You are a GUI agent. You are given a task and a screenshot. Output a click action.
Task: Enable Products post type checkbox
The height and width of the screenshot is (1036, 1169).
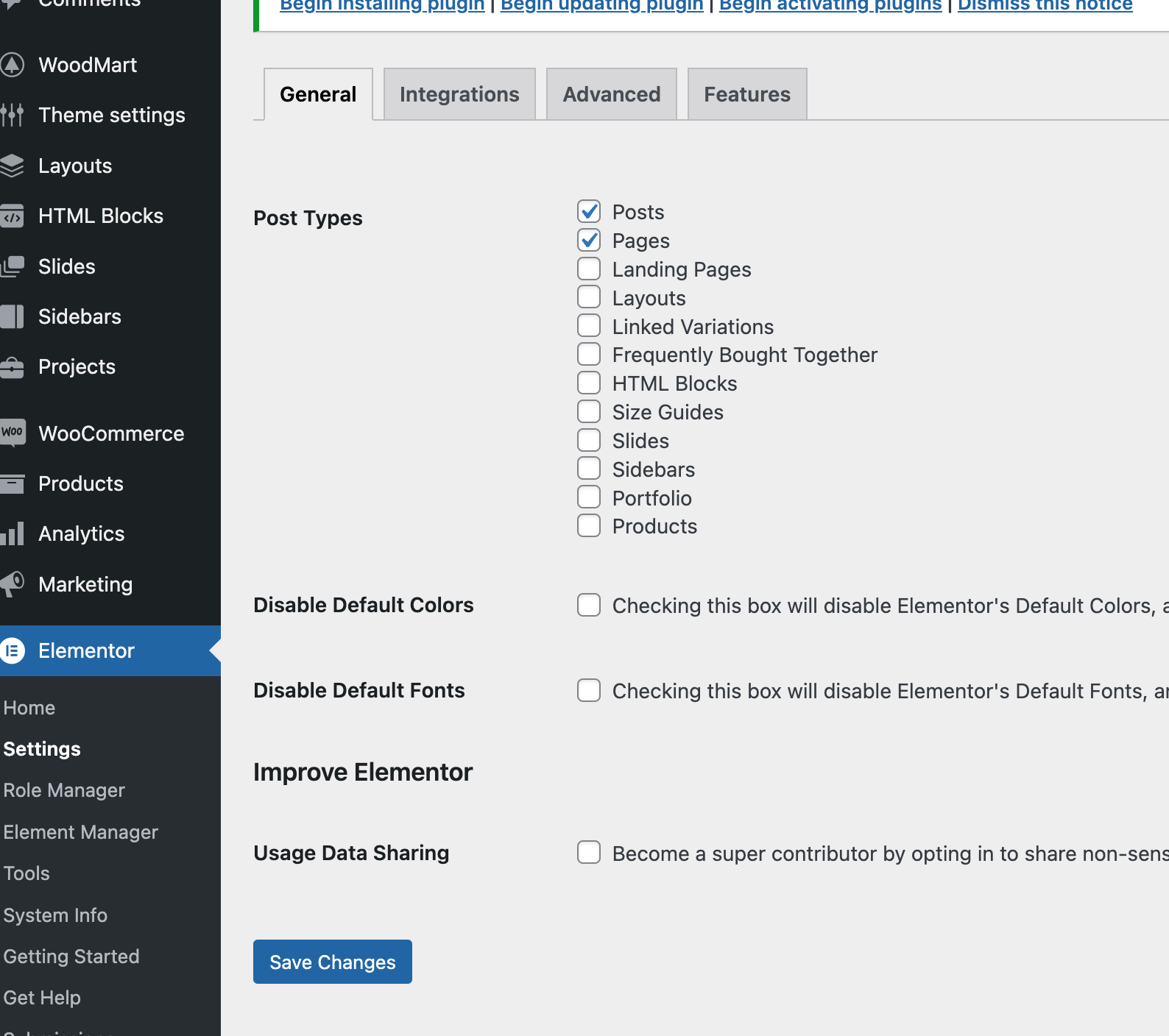[589, 525]
